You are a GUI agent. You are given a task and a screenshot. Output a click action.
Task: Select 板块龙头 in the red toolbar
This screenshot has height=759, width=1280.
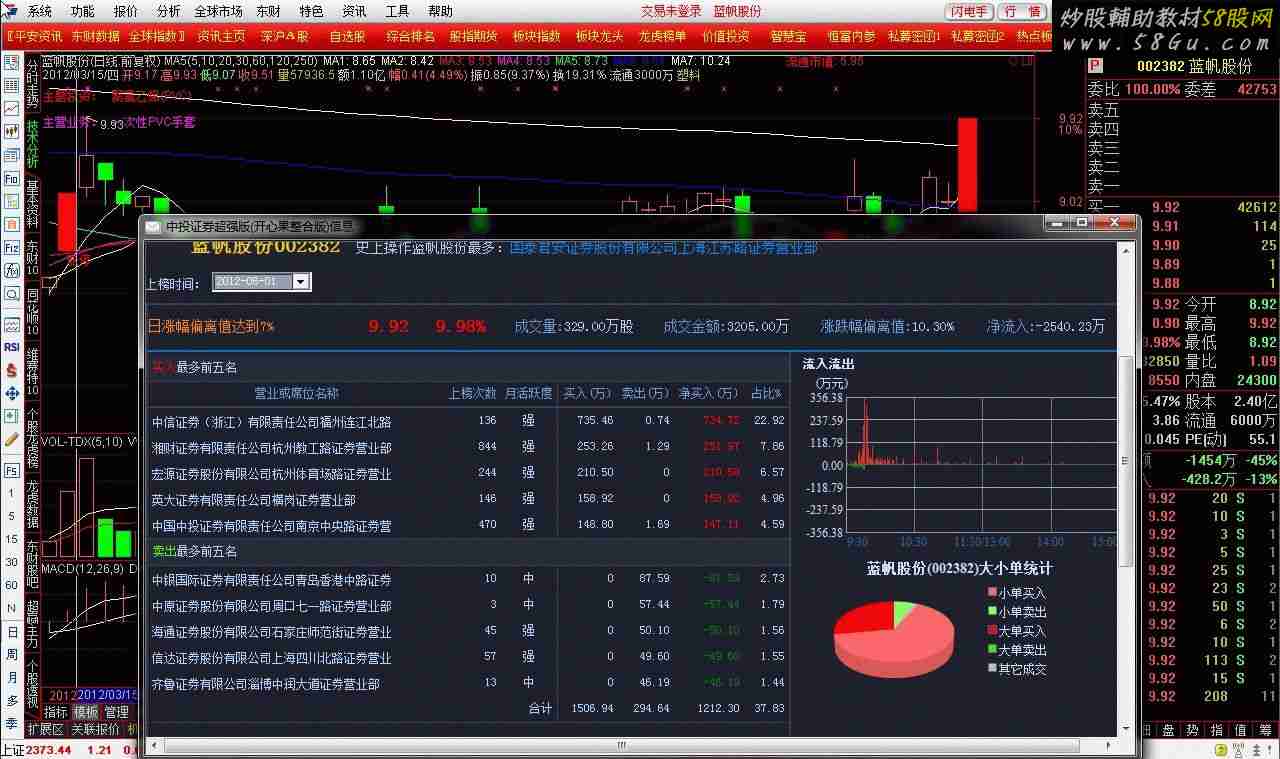[x=600, y=36]
